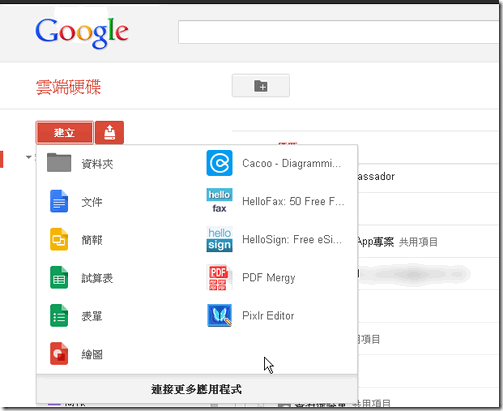The image size is (503, 411).
Task: Click the new folder toolbar button
Action: [261, 86]
